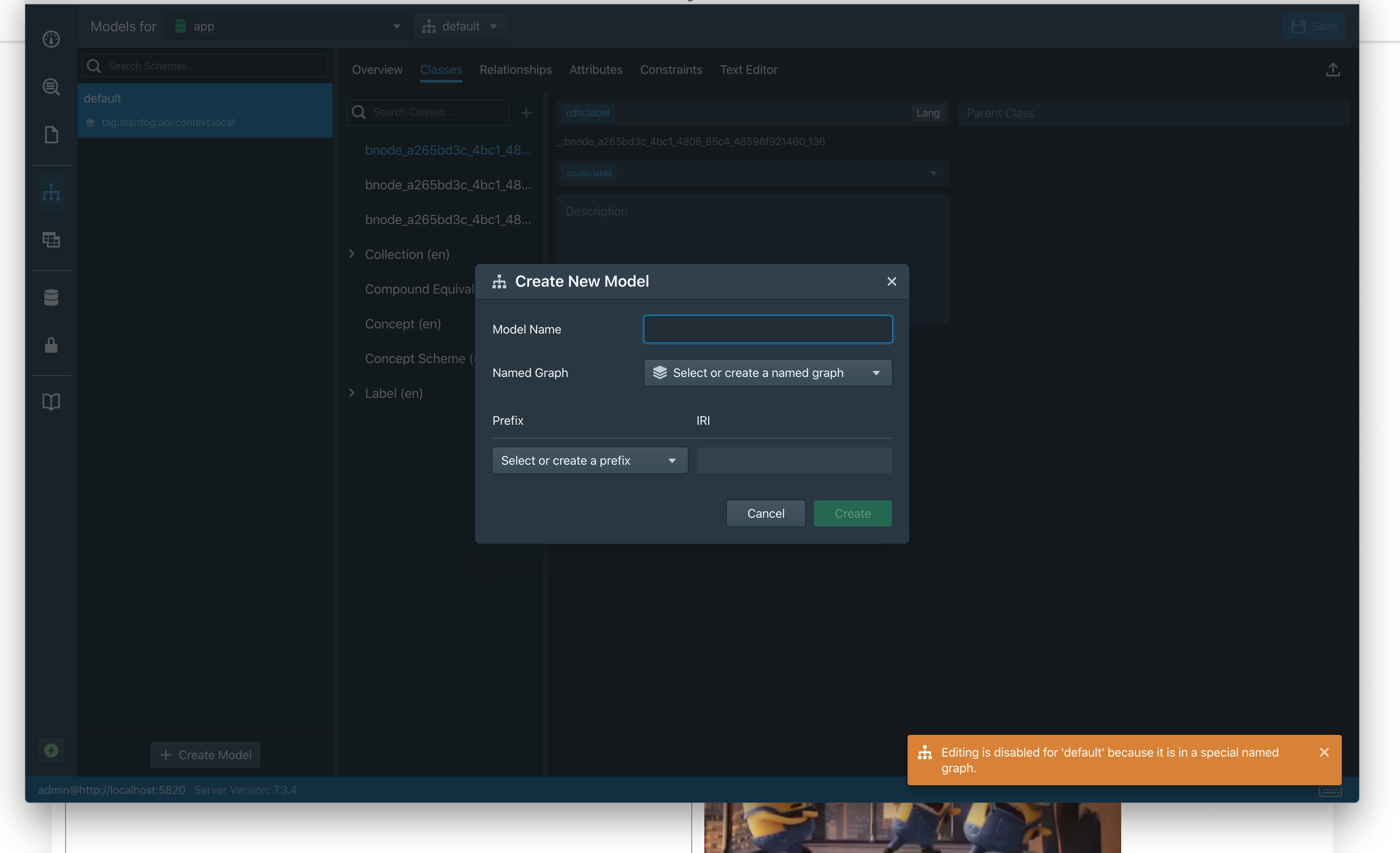Click the Cancel button in dialog

(765, 513)
